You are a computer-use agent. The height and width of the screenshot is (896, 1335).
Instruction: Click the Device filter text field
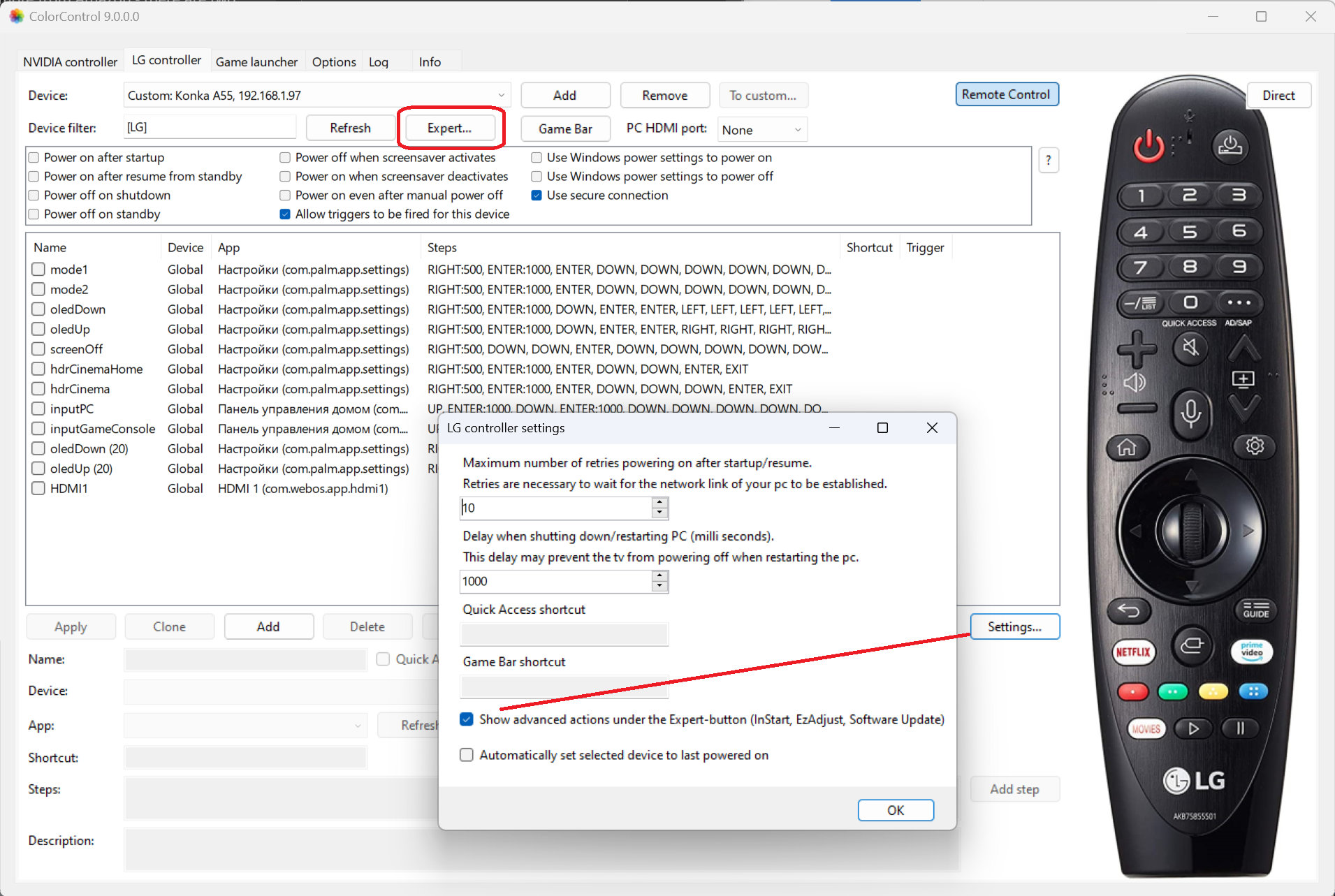pos(210,128)
